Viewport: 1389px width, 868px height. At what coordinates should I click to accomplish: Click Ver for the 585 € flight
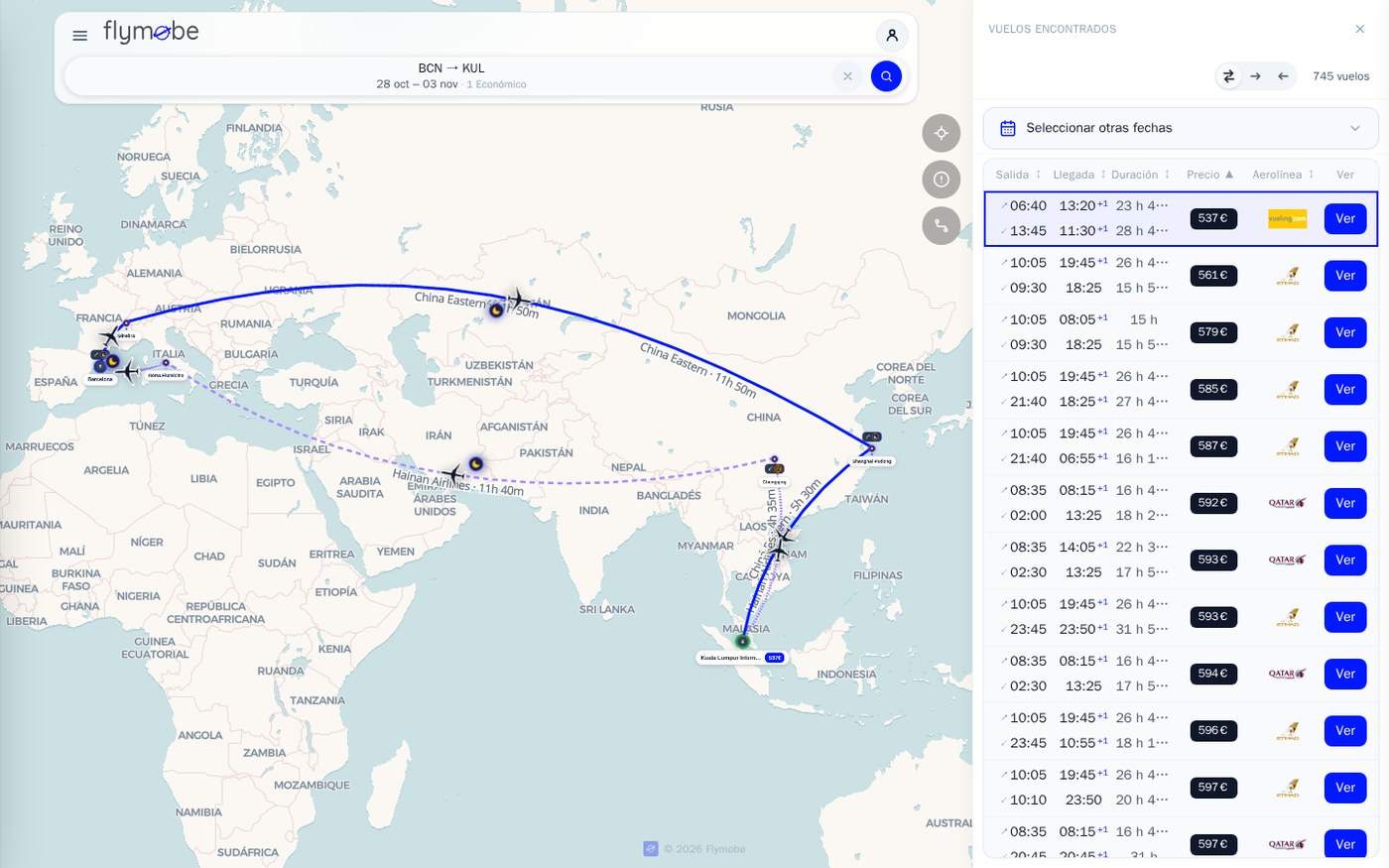tap(1345, 390)
